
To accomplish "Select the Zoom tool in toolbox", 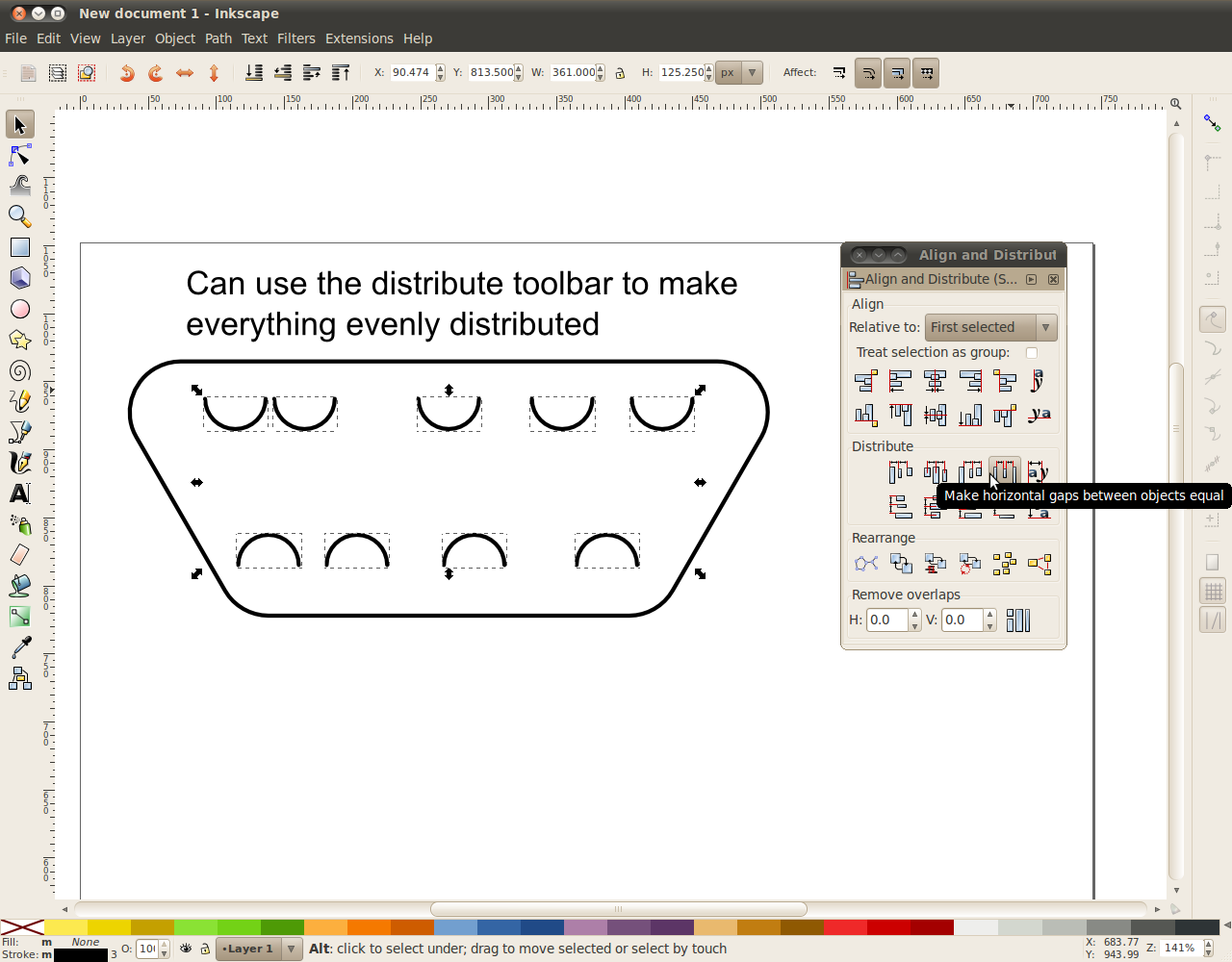I will [20, 216].
